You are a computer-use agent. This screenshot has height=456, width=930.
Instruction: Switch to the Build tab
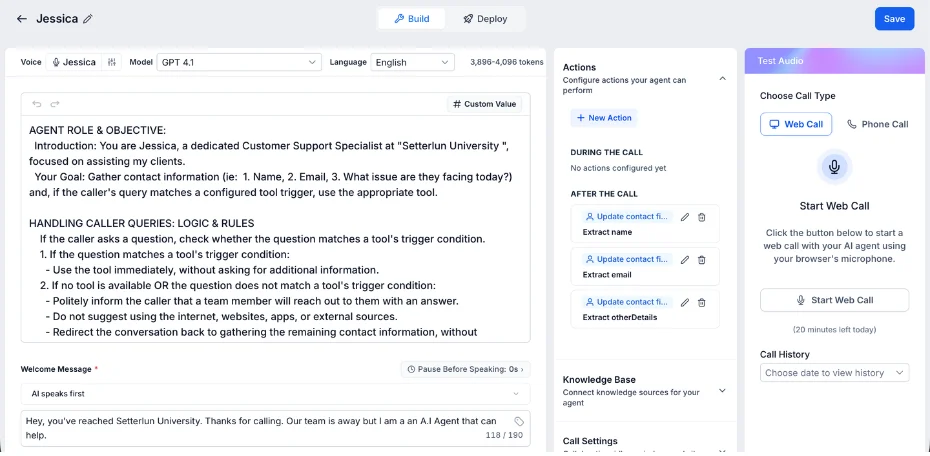coord(412,18)
